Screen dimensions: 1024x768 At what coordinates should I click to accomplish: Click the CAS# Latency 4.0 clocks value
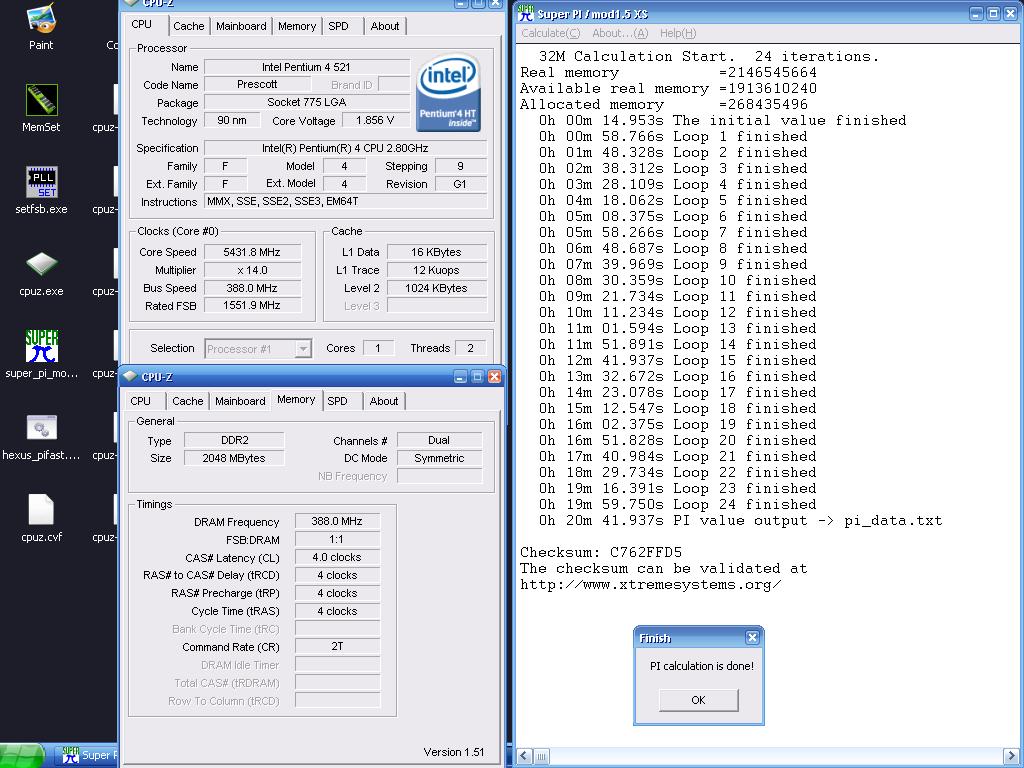pyautogui.click(x=337, y=557)
